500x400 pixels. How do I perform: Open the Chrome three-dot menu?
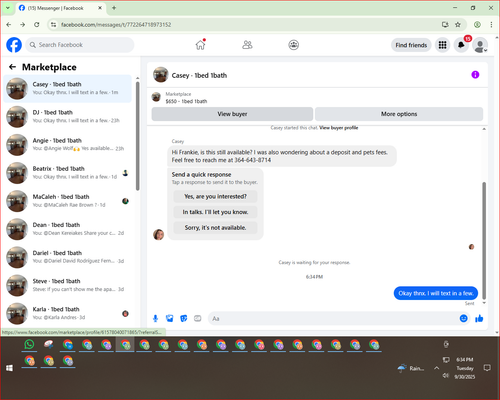point(491,24)
